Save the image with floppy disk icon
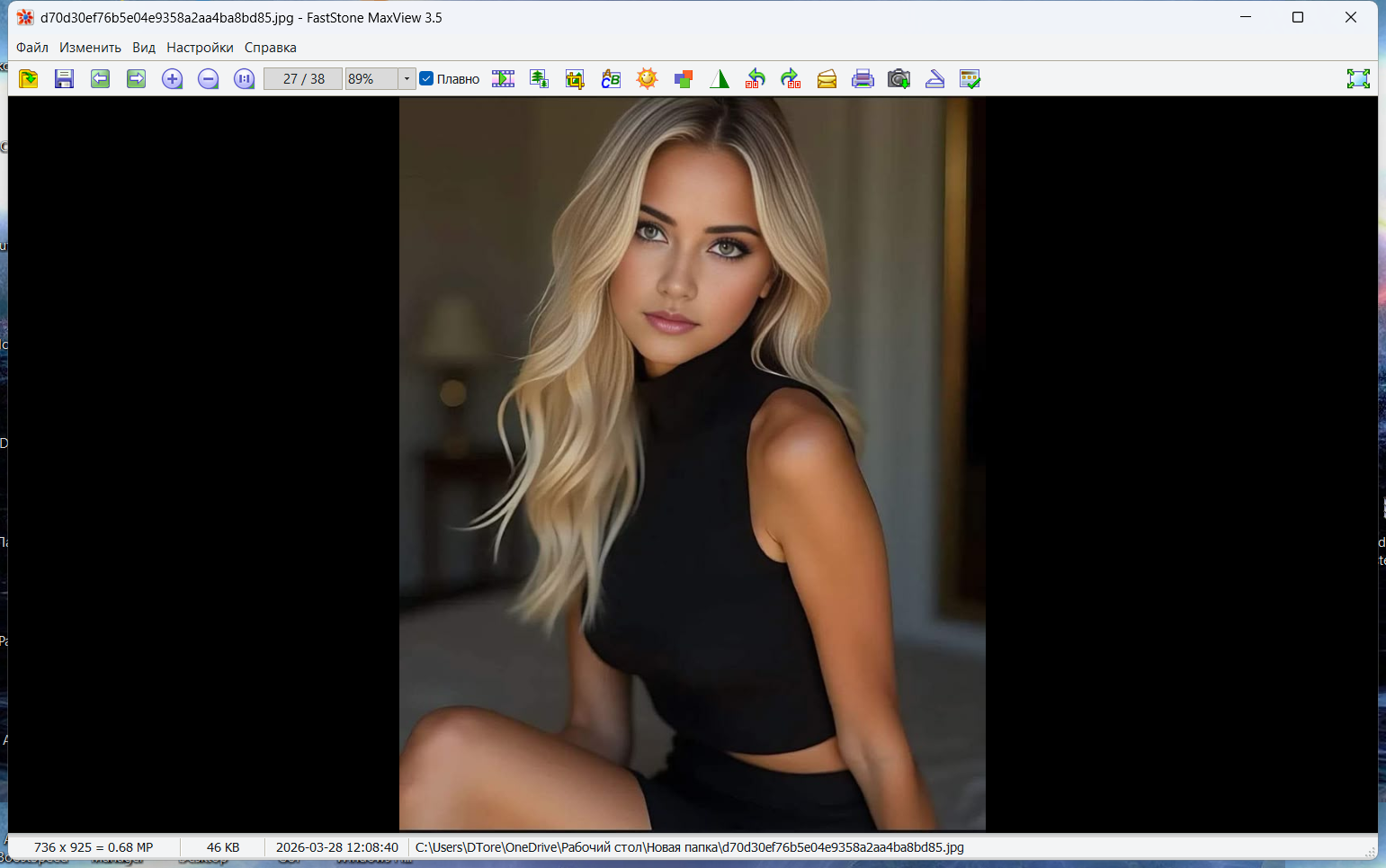The image size is (1386, 868). click(x=64, y=79)
